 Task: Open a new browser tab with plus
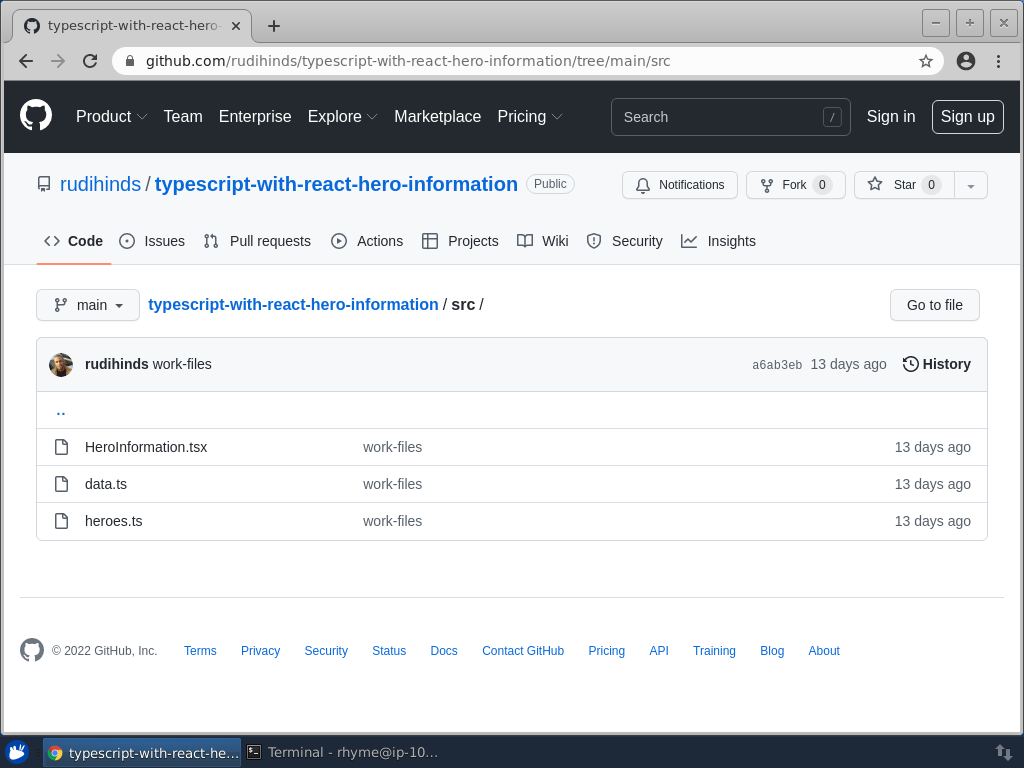274,25
